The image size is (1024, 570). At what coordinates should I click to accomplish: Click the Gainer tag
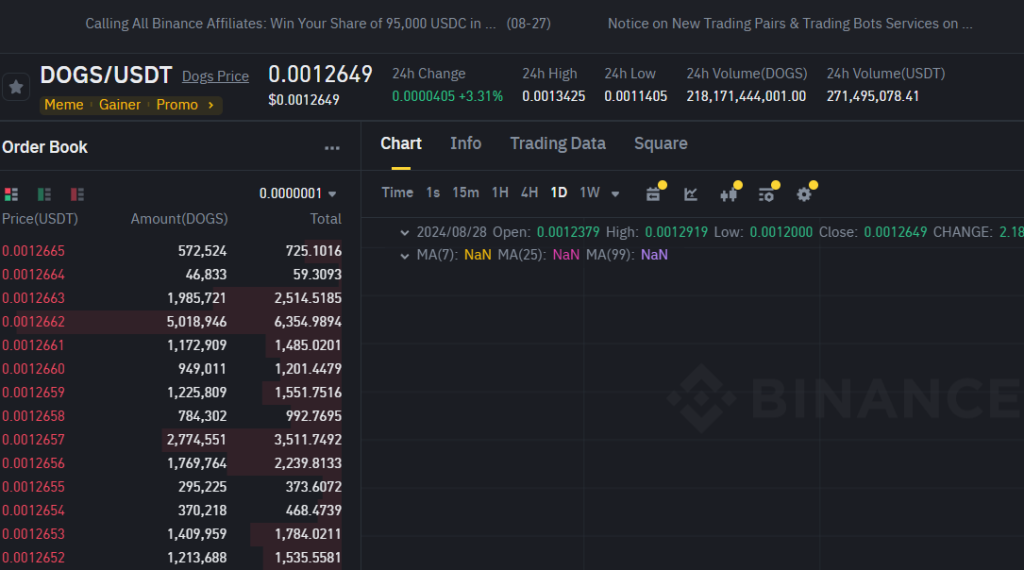[x=120, y=105]
